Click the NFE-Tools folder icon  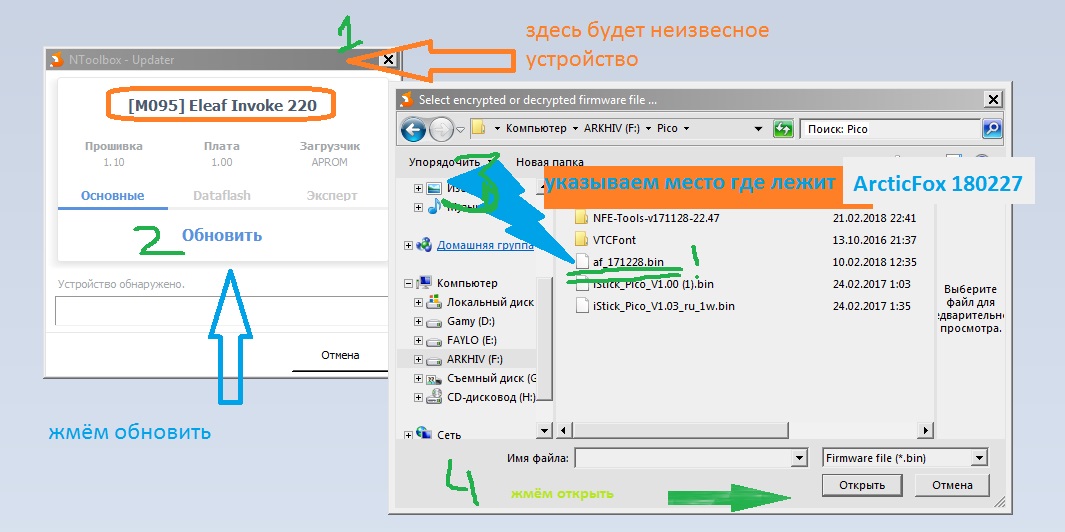581,217
